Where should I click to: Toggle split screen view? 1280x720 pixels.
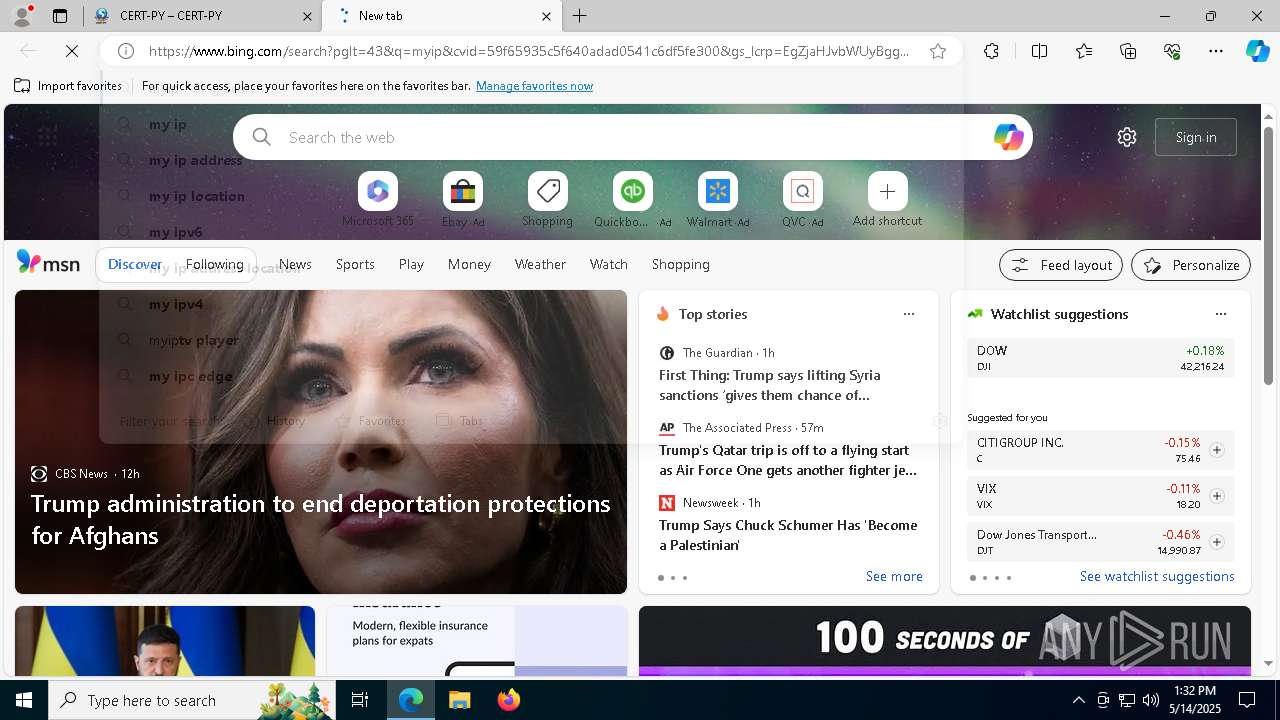[1039, 51]
